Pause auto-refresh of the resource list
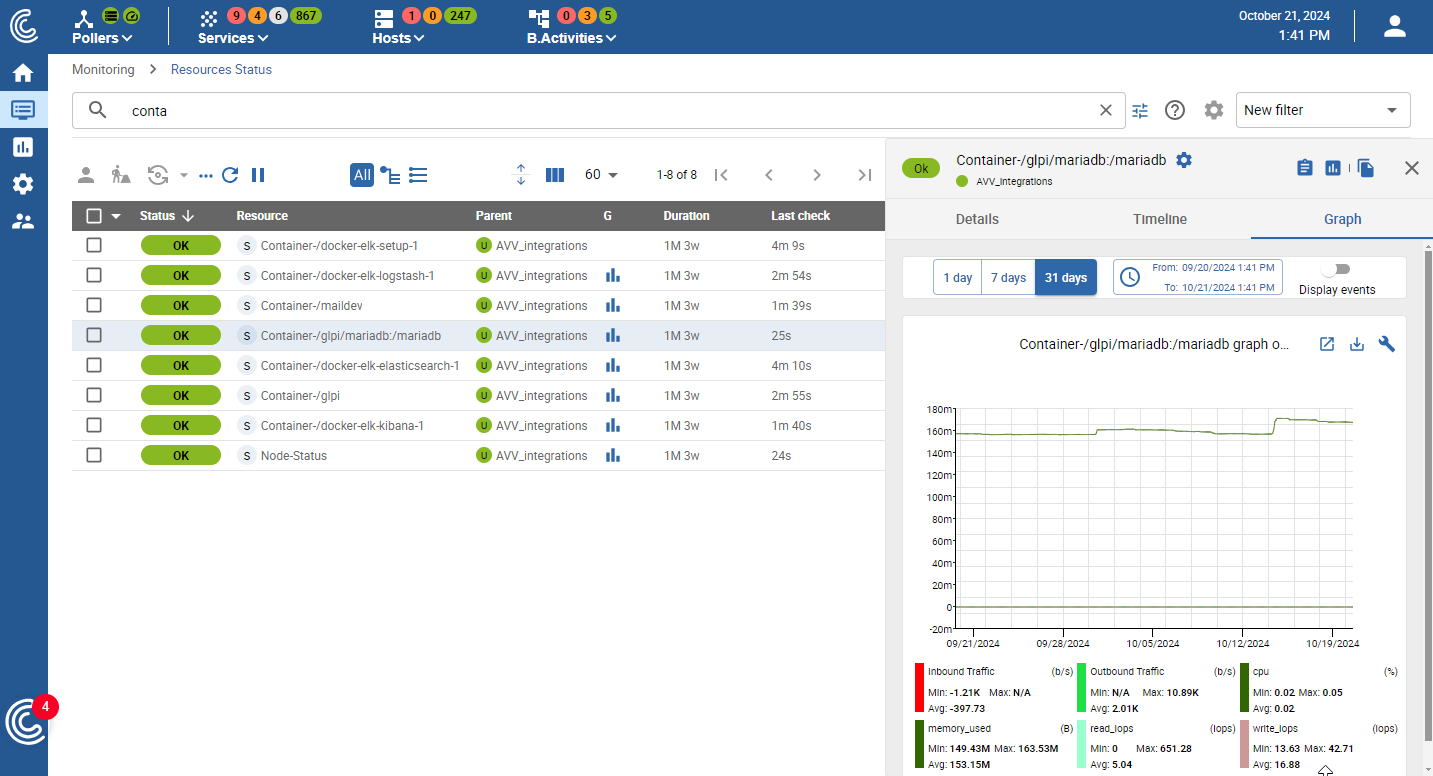Image resolution: width=1433 pixels, height=776 pixels. [258, 175]
